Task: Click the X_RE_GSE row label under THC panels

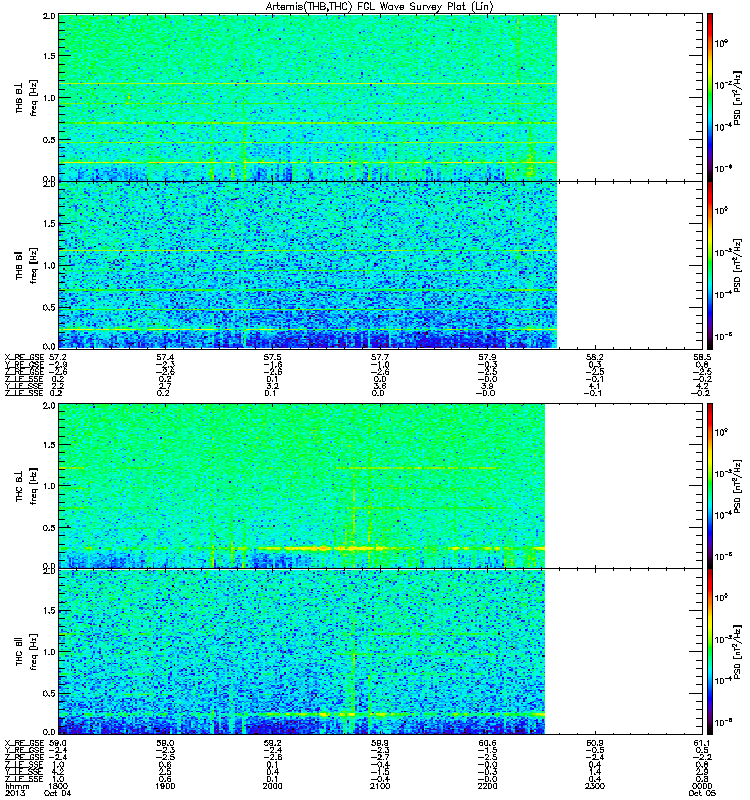Action: (24, 743)
